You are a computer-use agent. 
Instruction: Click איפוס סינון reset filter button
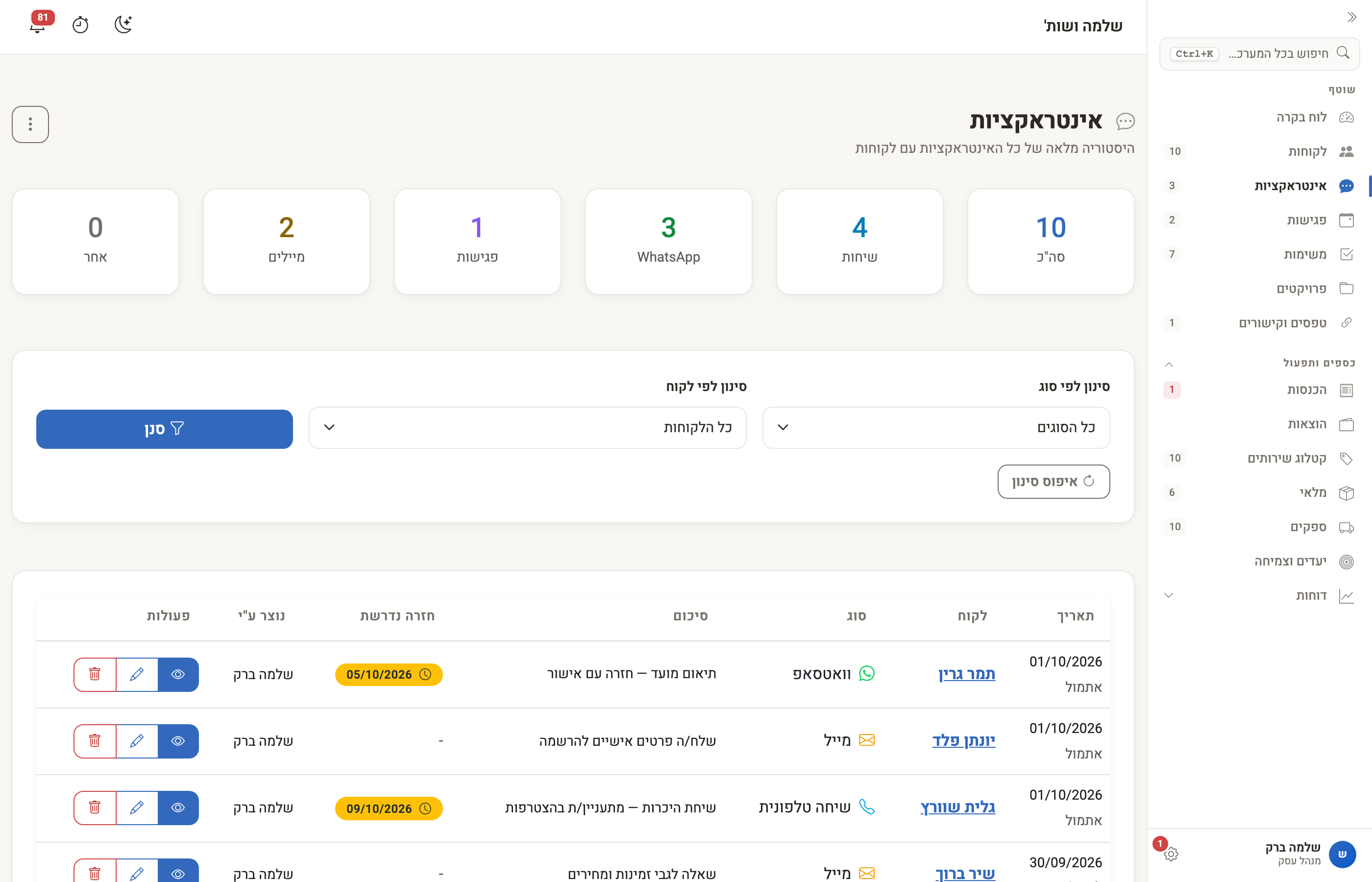pos(1053,482)
